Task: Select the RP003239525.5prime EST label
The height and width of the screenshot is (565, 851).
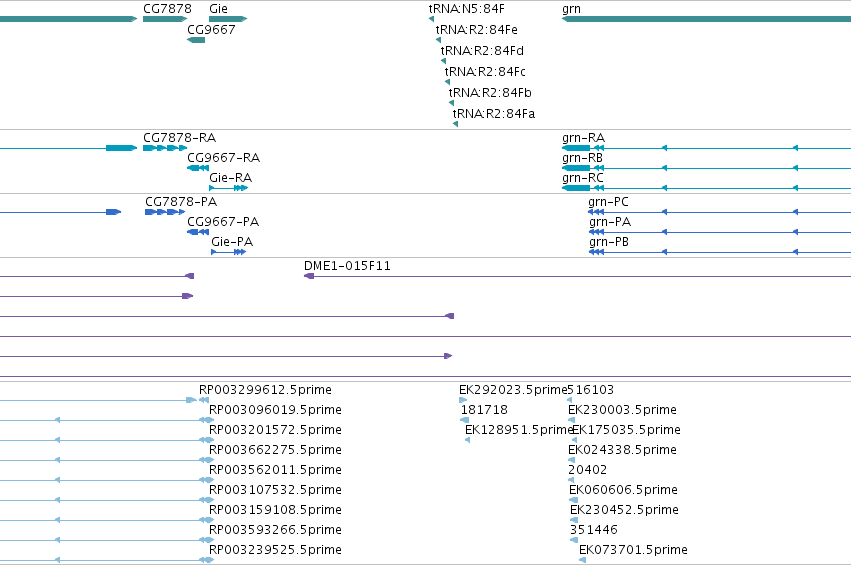Action: [275, 550]
